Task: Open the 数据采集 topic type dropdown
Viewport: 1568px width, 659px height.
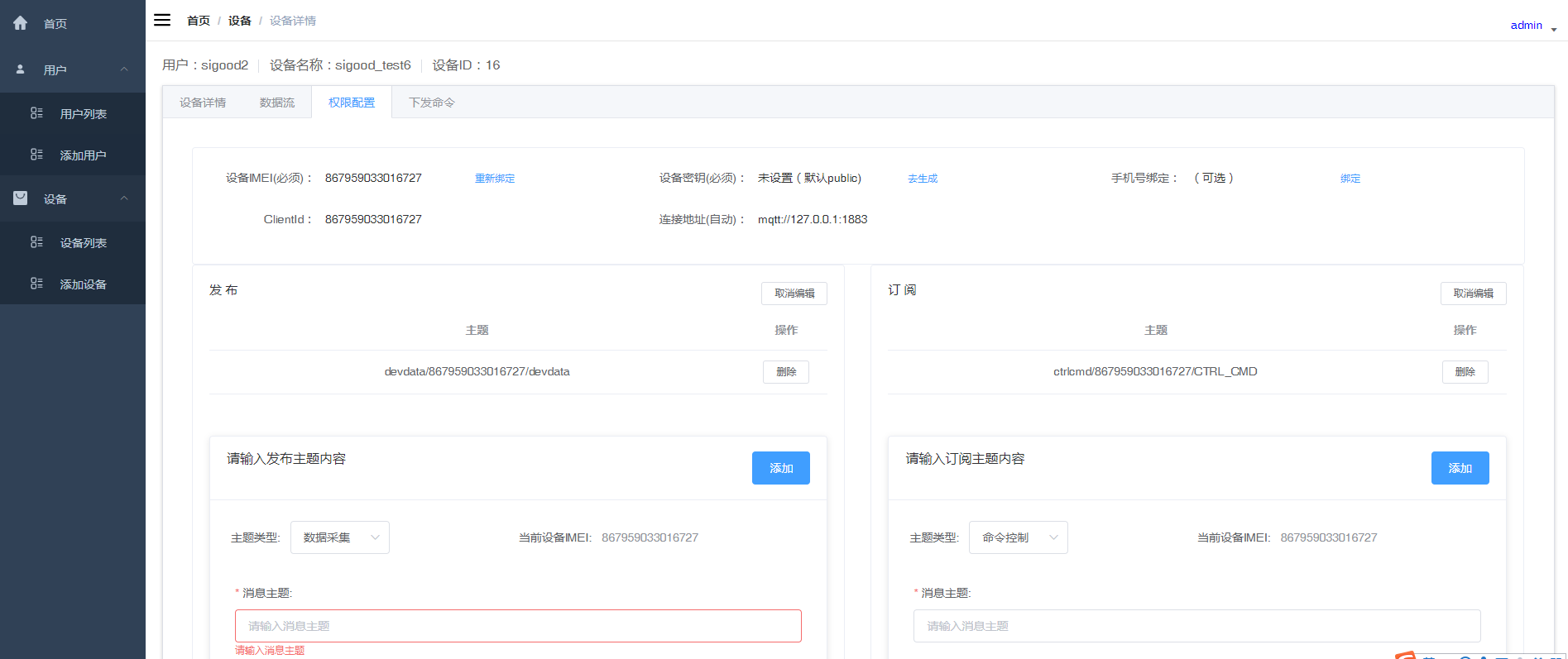Action: pyautogui.click(x=340, y=537)
